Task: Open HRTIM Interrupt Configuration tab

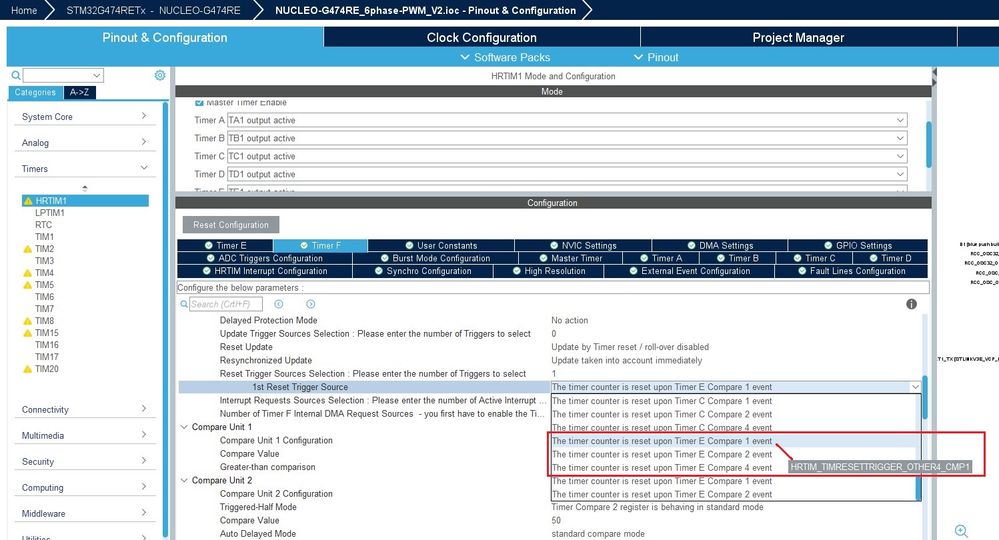Action: coord(264,271)
